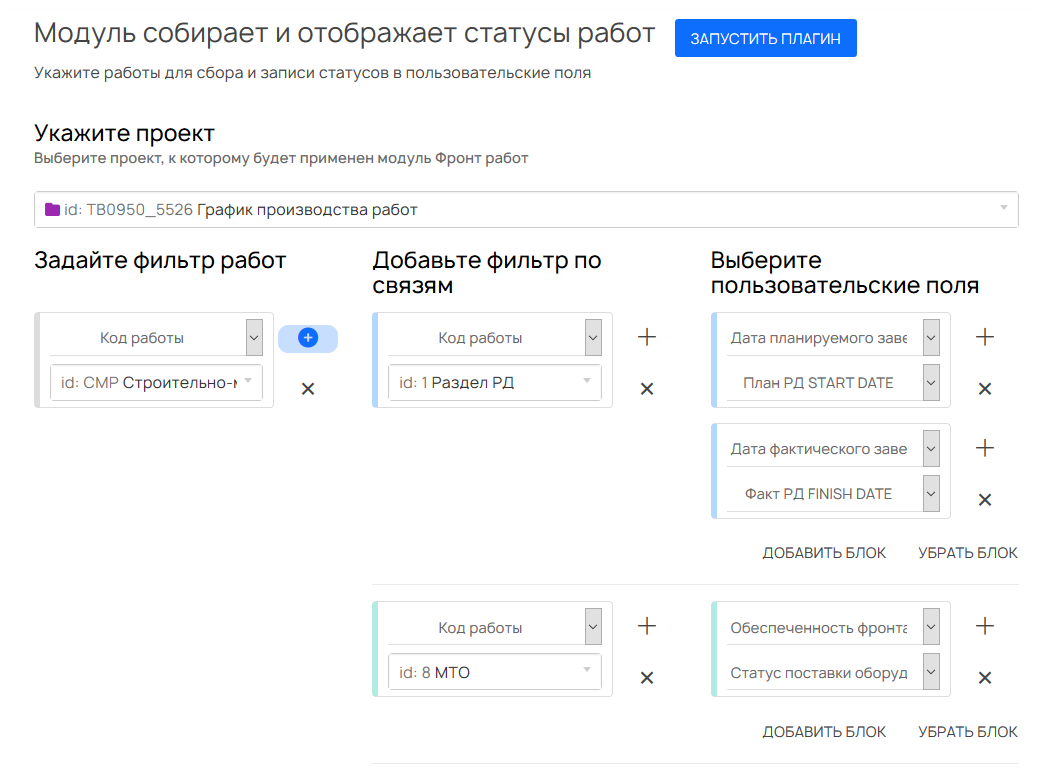The width and height of the screenshot is (1052, 782).
Task: Click УБРАТЬ БЛОК under МТО block
Action: pos(967,732)
